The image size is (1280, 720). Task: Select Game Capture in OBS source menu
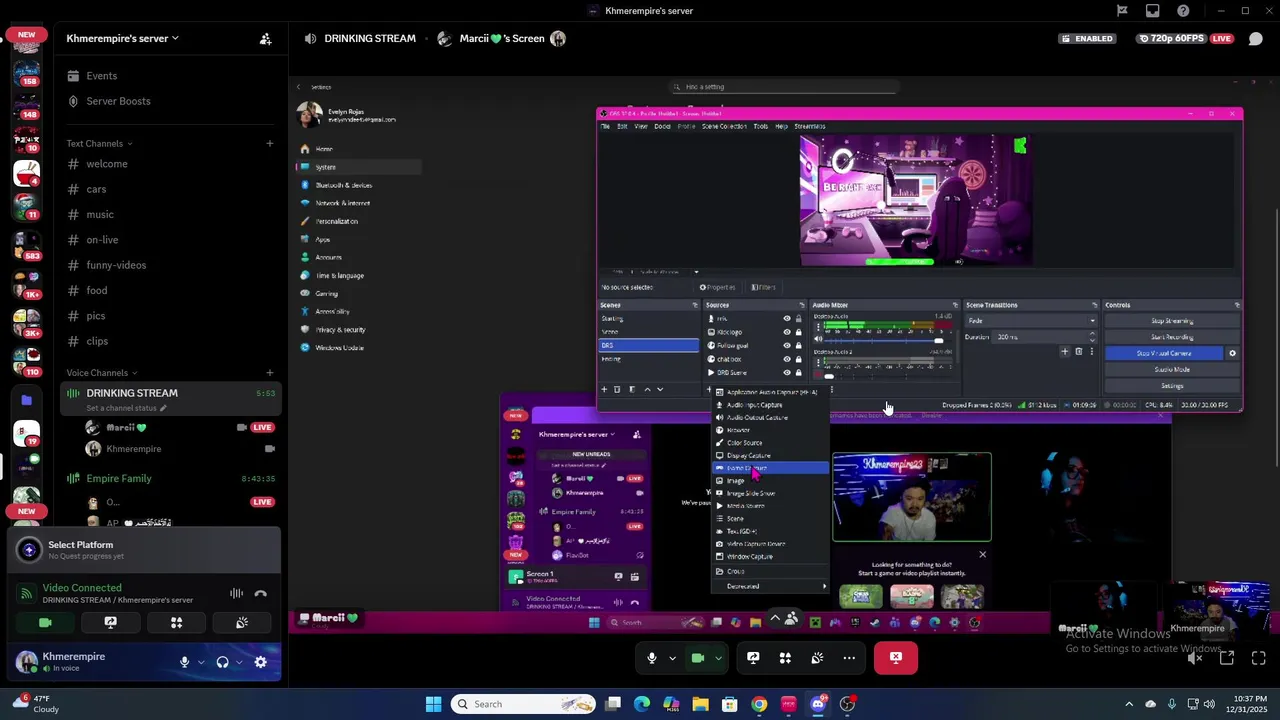pyautogui.click(x=770, y=468)
